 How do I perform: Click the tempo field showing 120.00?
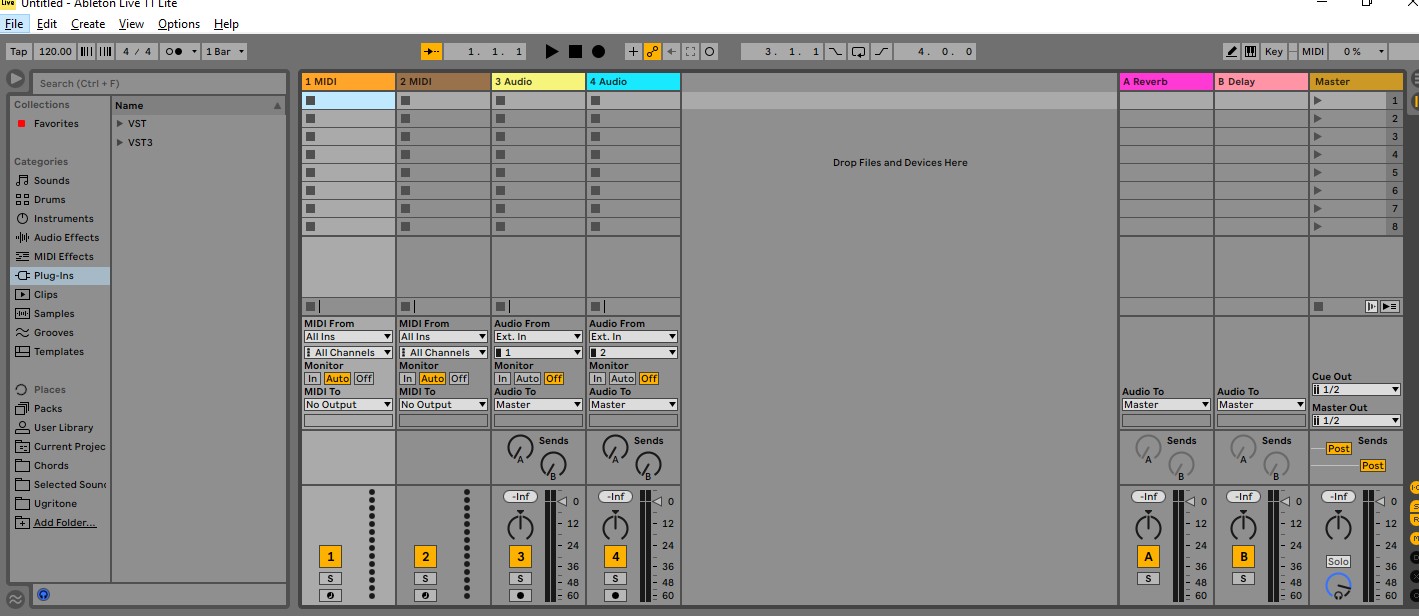pyautogui.click(x=55, y=51)
